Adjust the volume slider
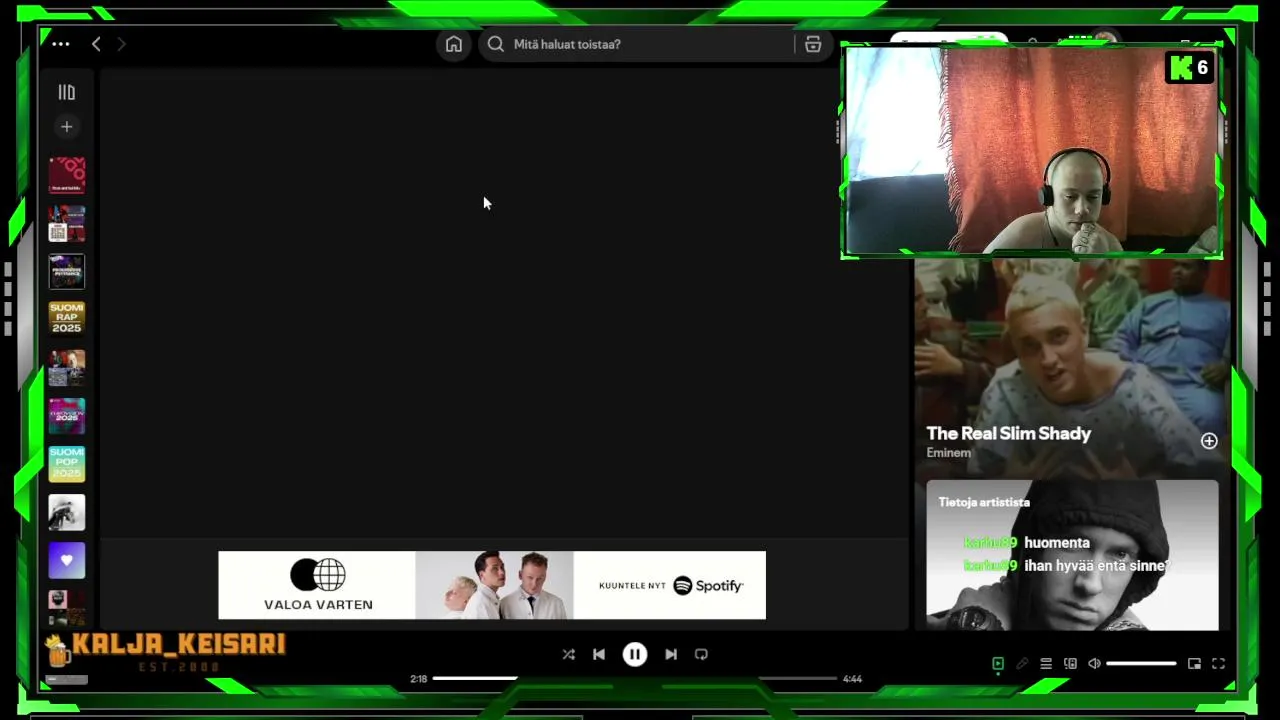This screenshot has height=720, width=1280. pos(1141,663)
